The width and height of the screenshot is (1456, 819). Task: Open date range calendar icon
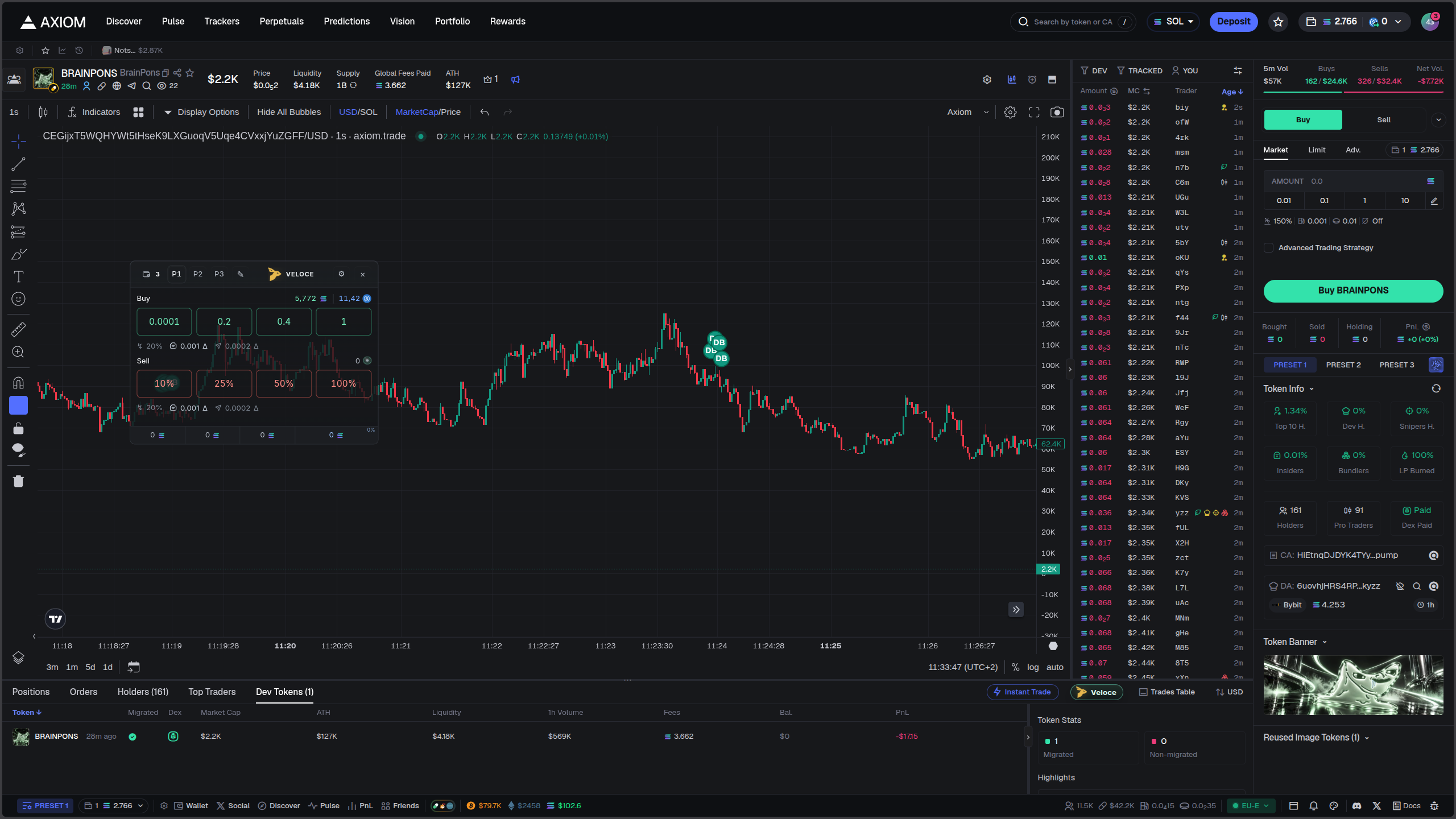(x=134, y=667)
